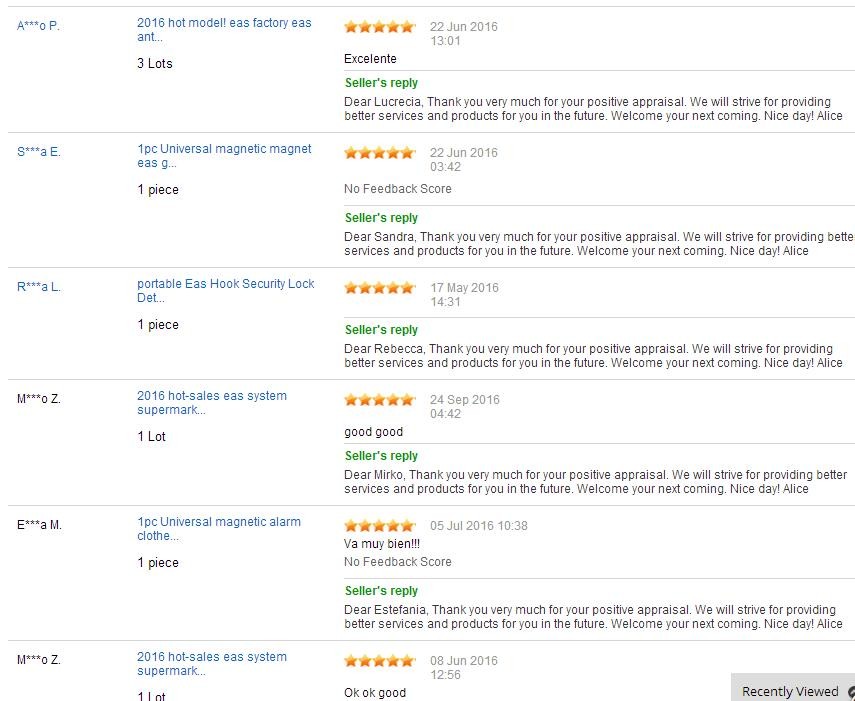Click the 'Excelente' review comment
This screenshot has width=855, height=701.
pos(370,59)
